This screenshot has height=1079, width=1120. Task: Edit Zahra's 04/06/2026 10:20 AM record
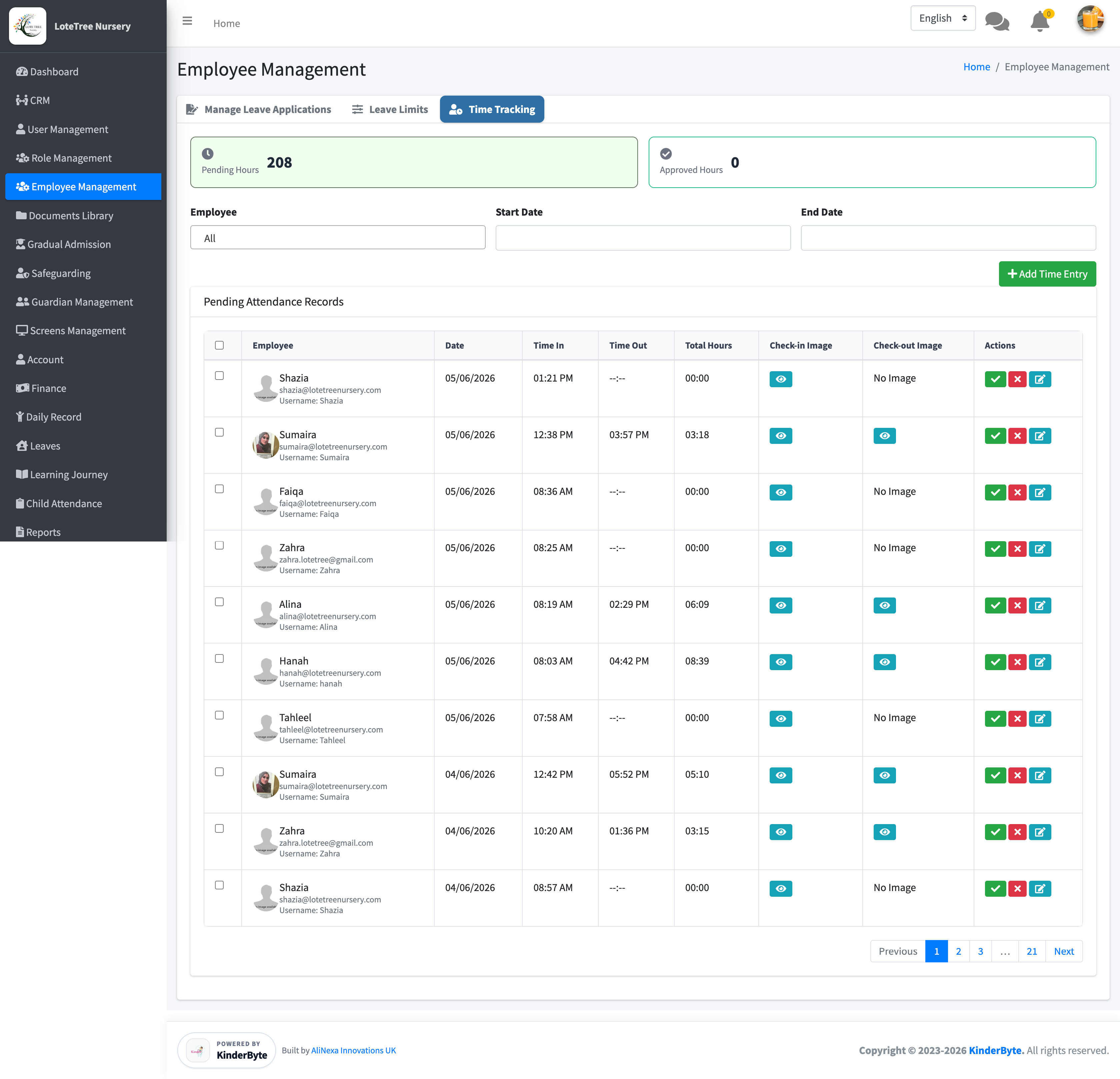point(1039,832)
